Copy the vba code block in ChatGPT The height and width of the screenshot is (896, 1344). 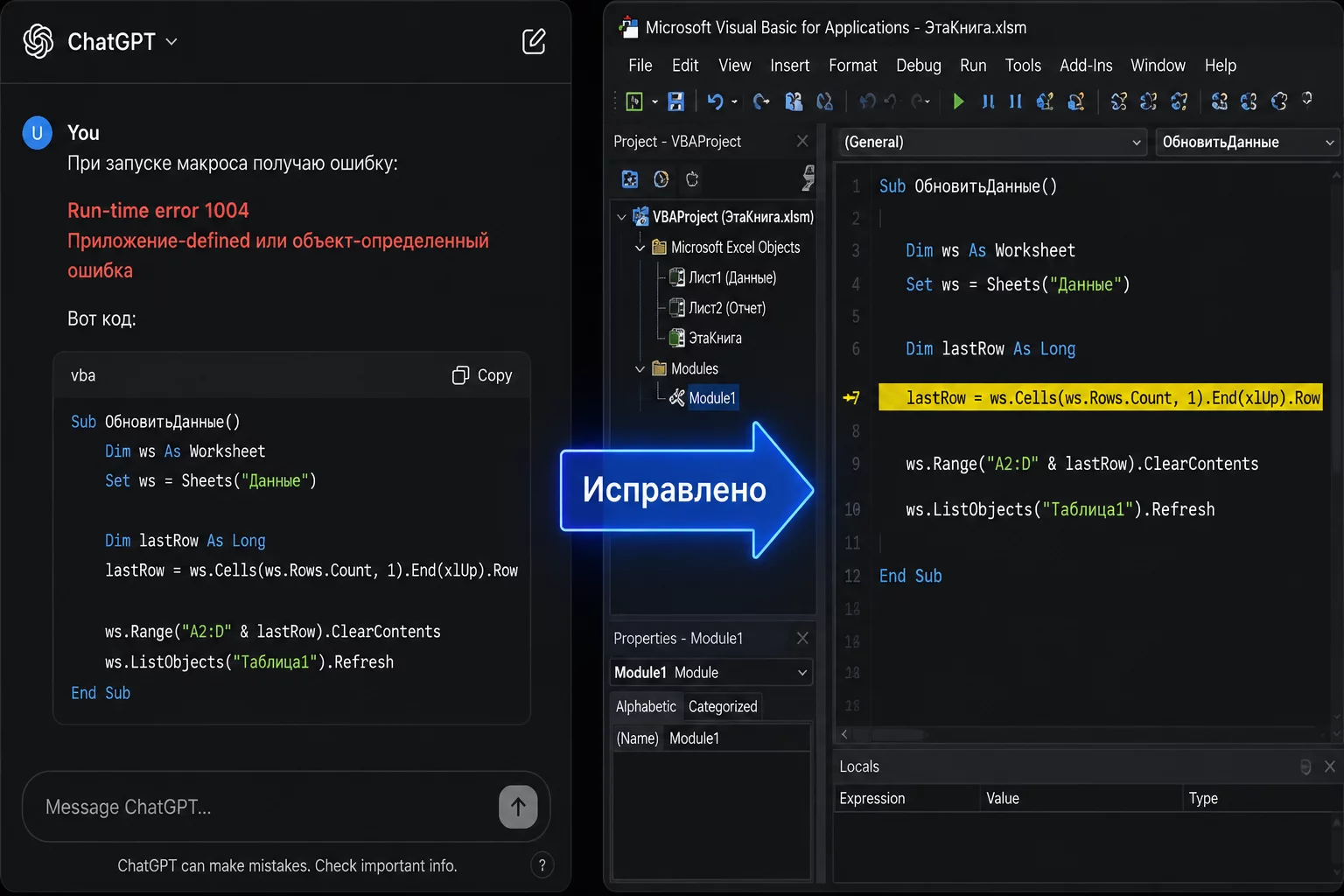(x=482, y=375)
